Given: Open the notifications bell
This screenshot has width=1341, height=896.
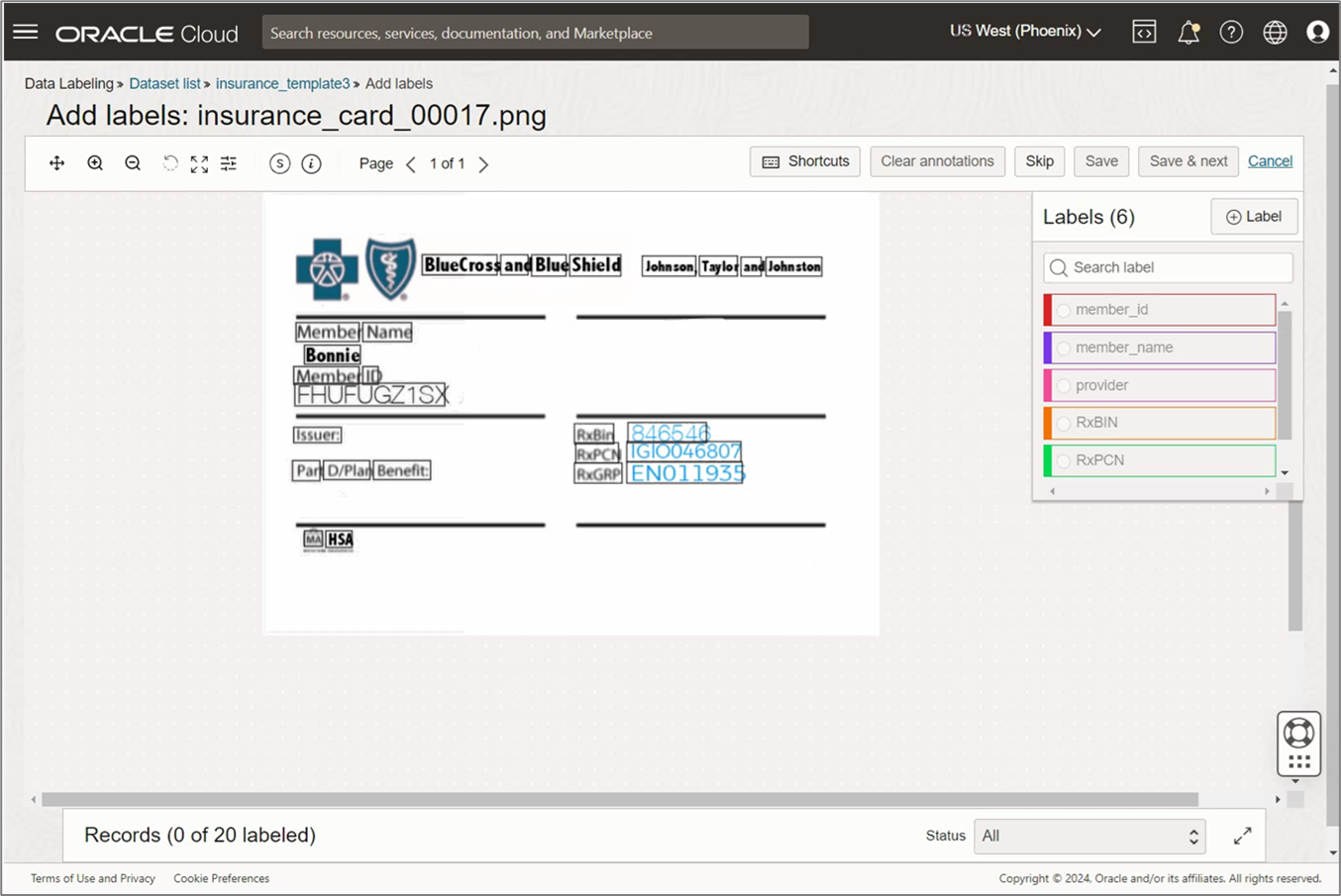Looking at the screenshot, I should click(x=1187, y=32).
